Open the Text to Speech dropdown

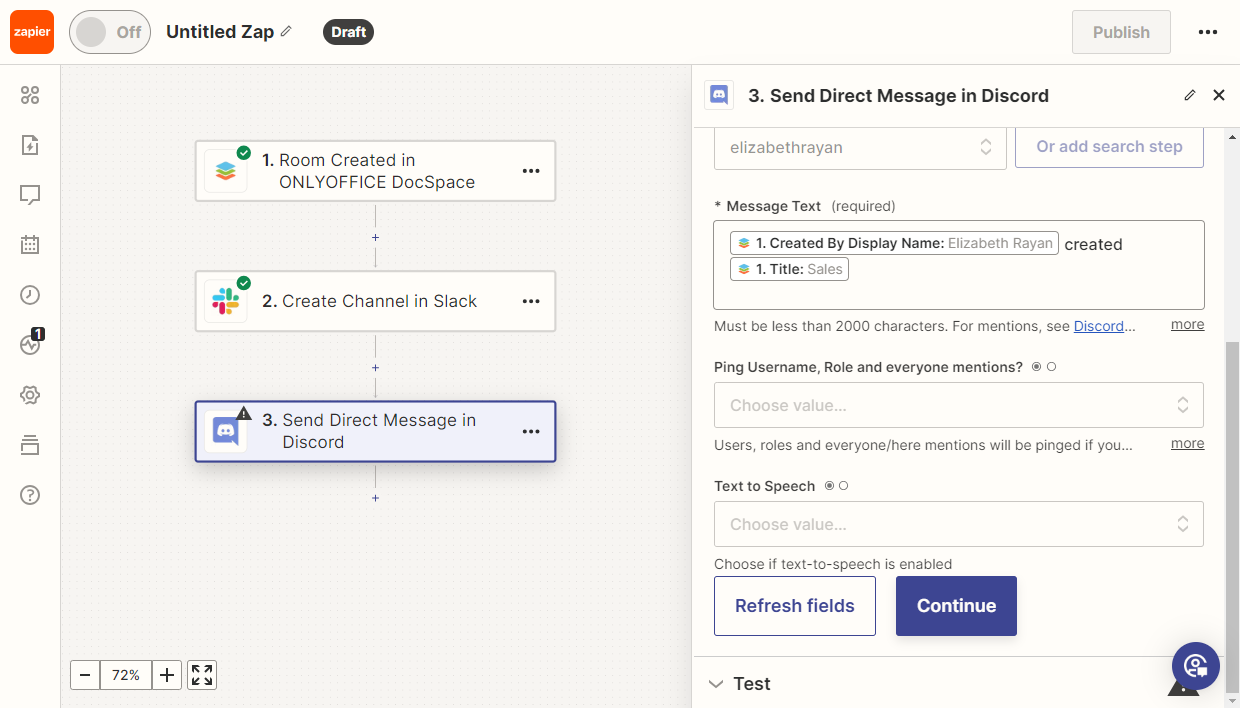(x=958, y=524)
